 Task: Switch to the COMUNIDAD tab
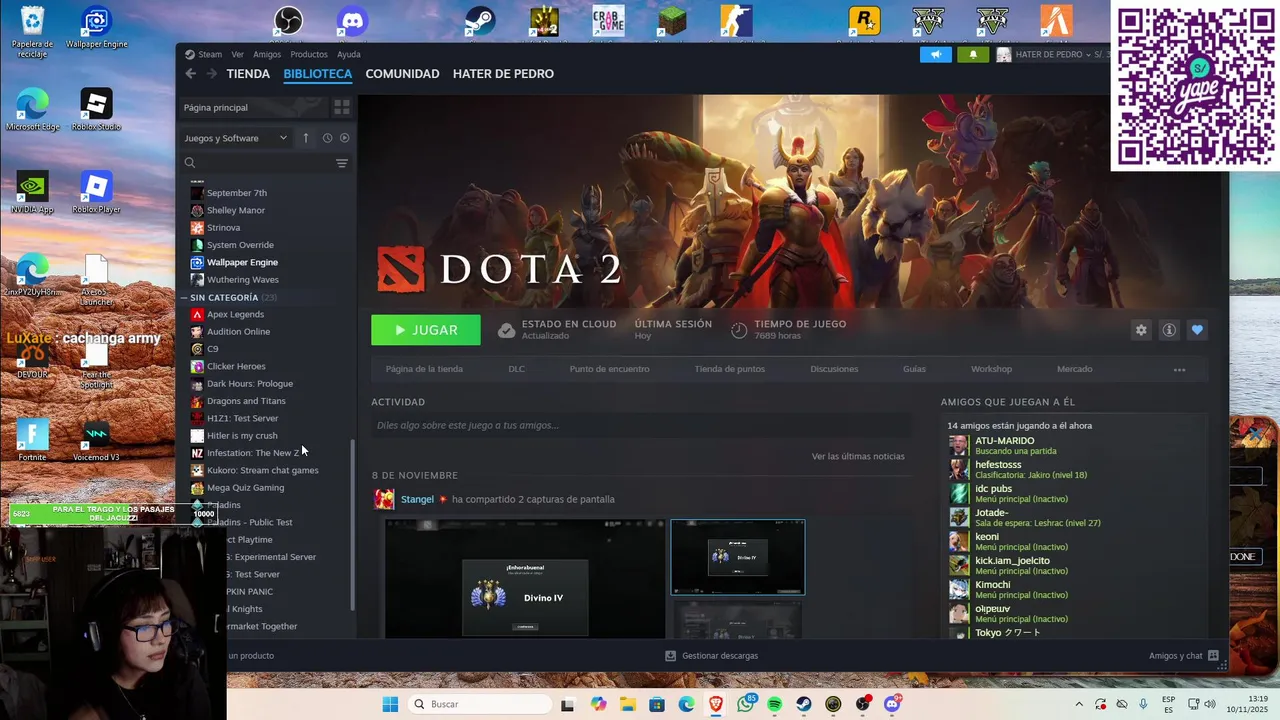tap(402, 74)
